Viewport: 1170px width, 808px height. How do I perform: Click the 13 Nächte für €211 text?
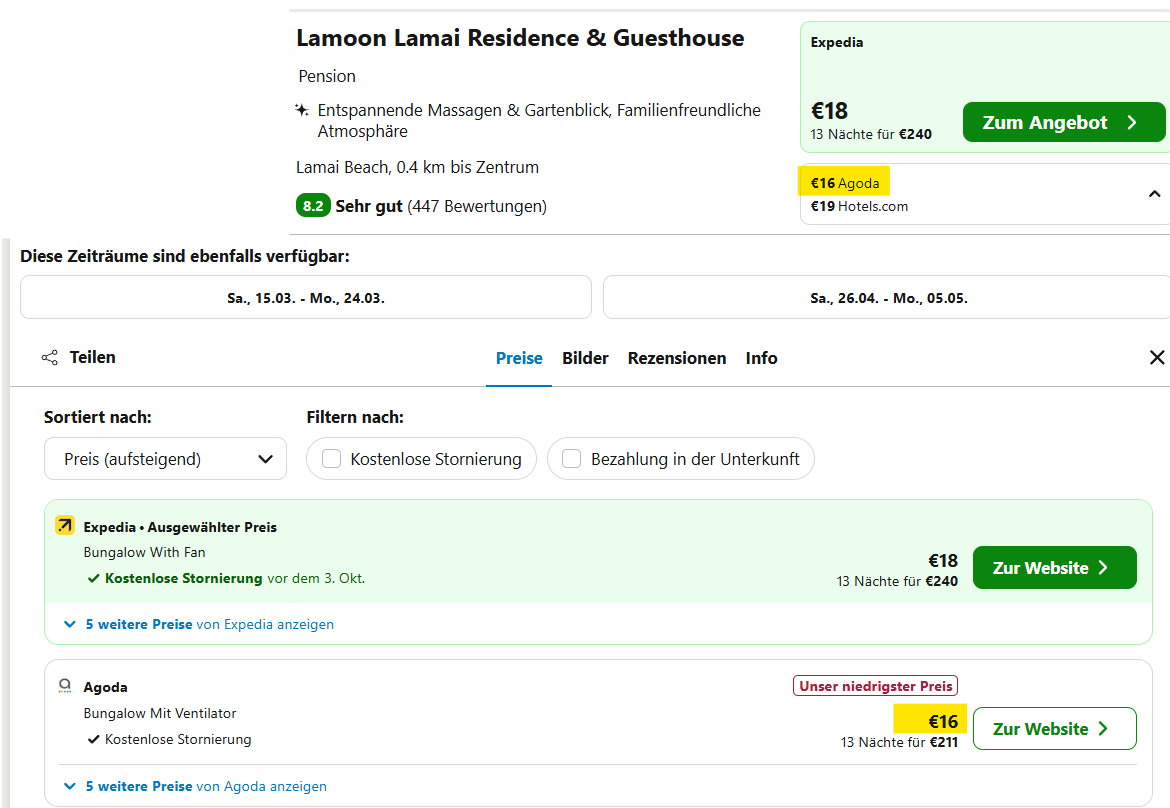coord(899,742)
